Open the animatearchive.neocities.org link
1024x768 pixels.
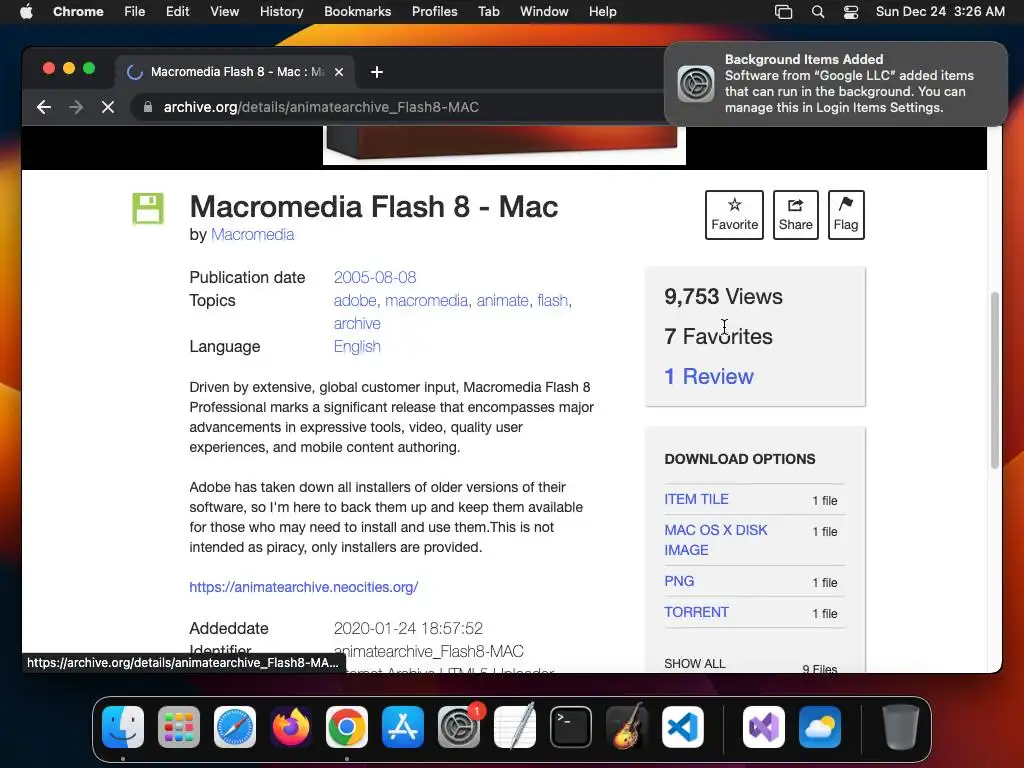point(304,587)
